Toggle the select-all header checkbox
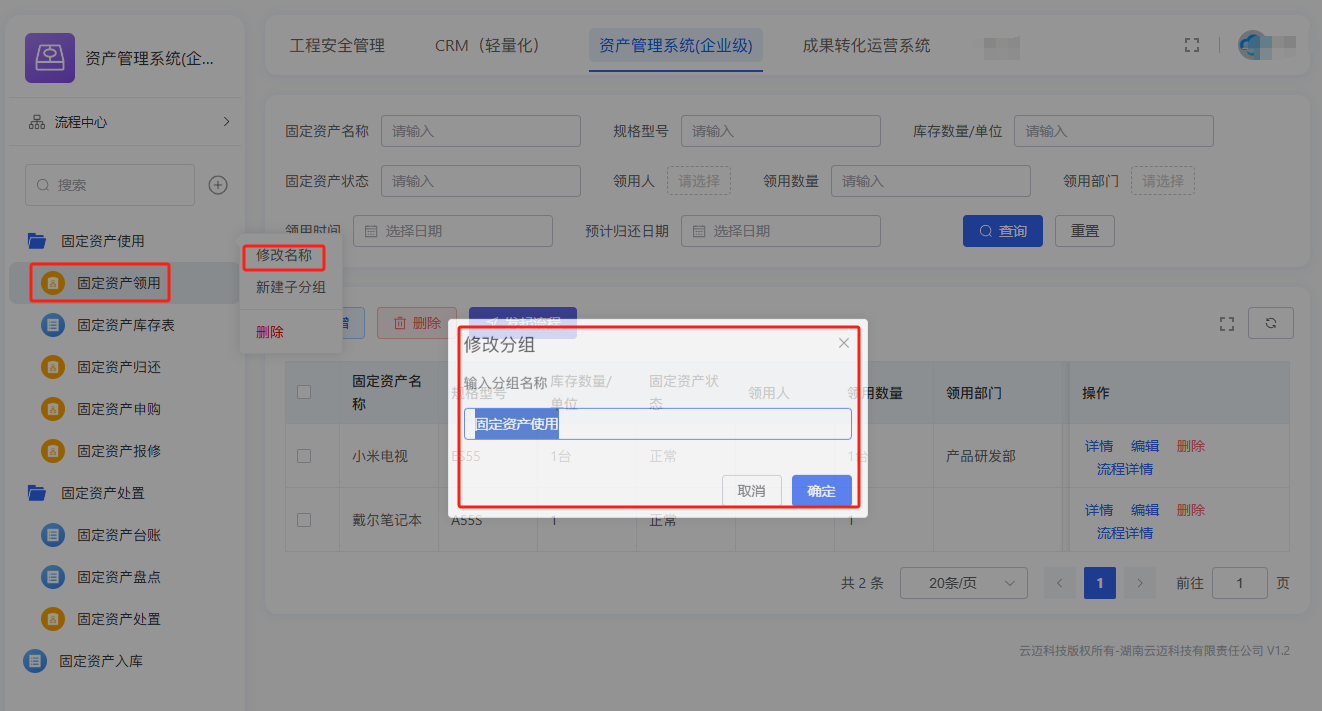 click(x=304, y=393)
